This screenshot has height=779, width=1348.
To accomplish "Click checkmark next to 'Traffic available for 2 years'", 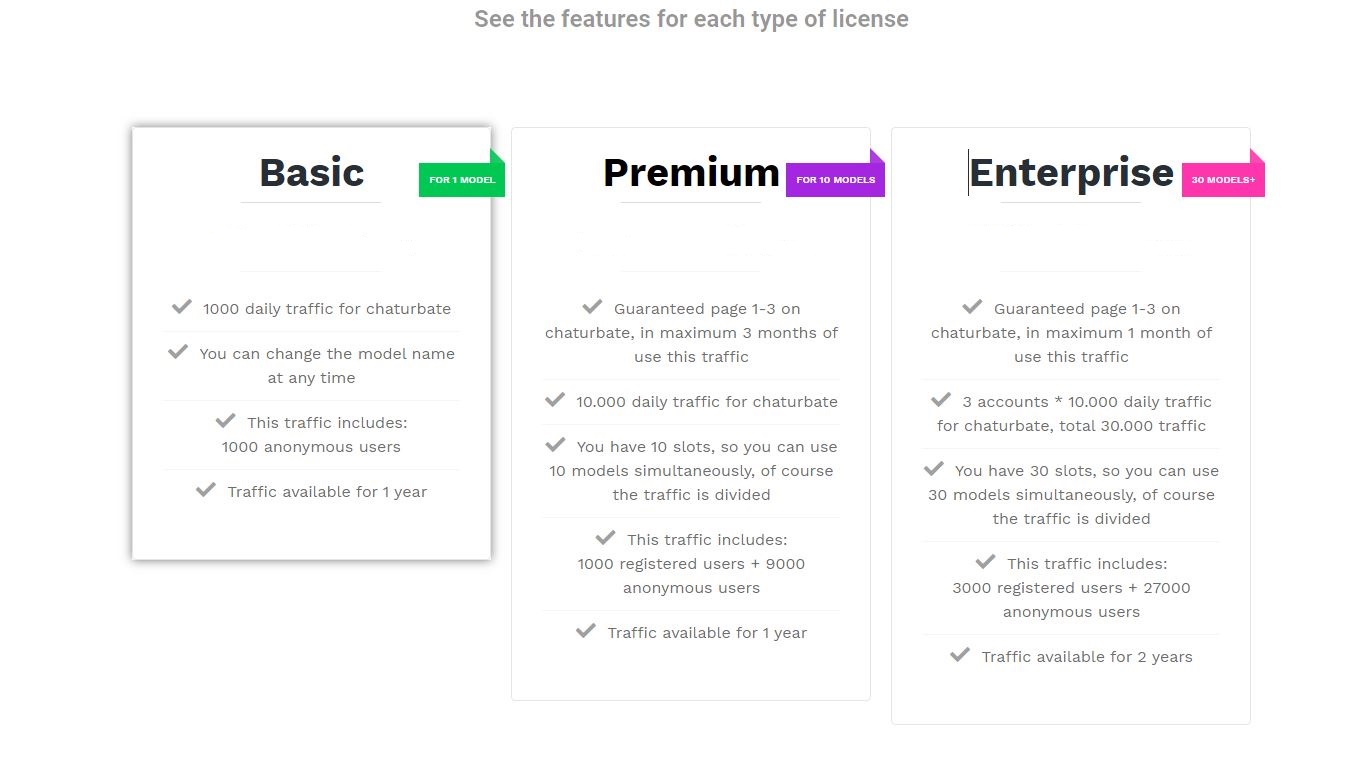I will [960, 655].
